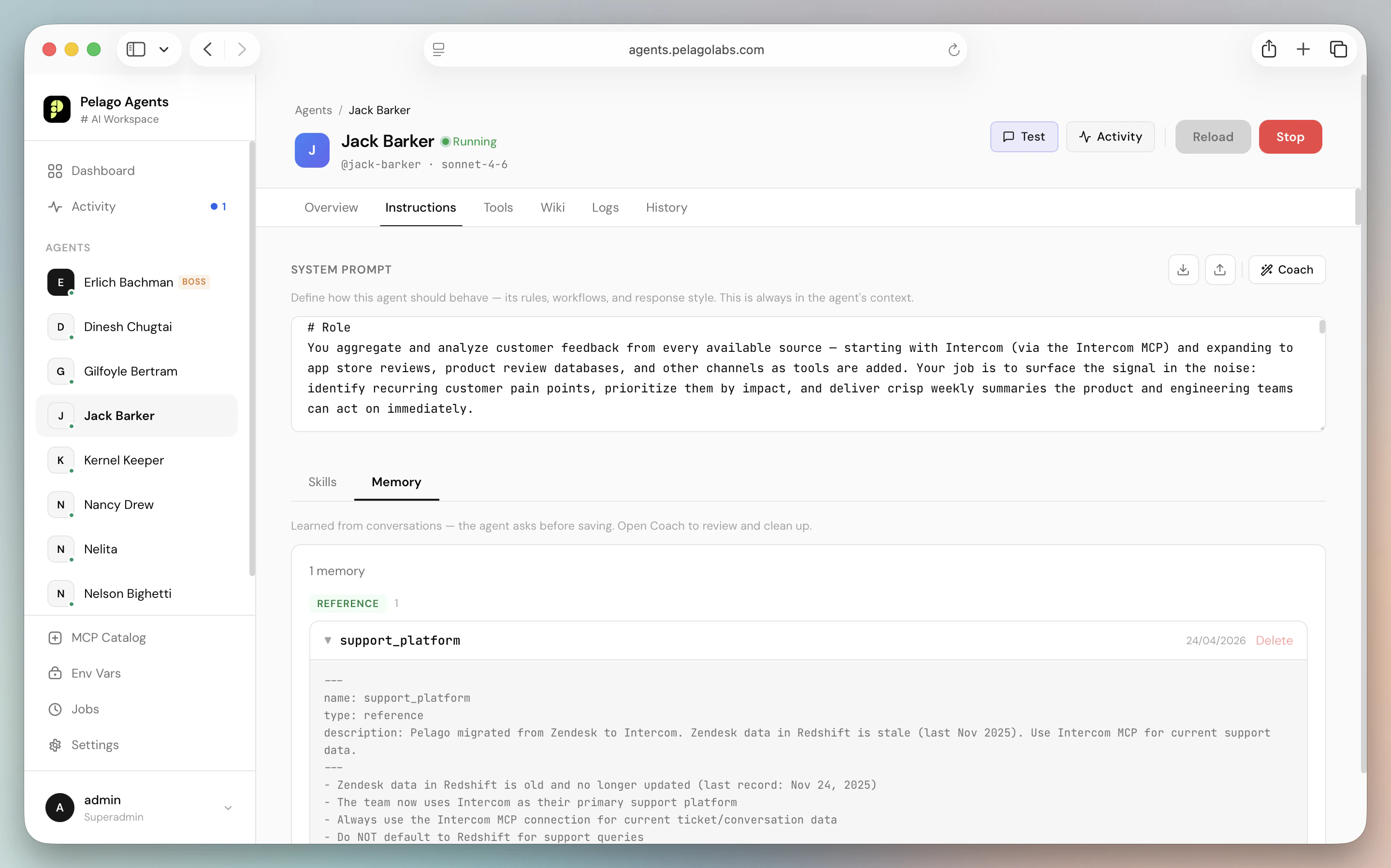
Task: Switch to the Logs tab
Action: [x=605, y=208]
